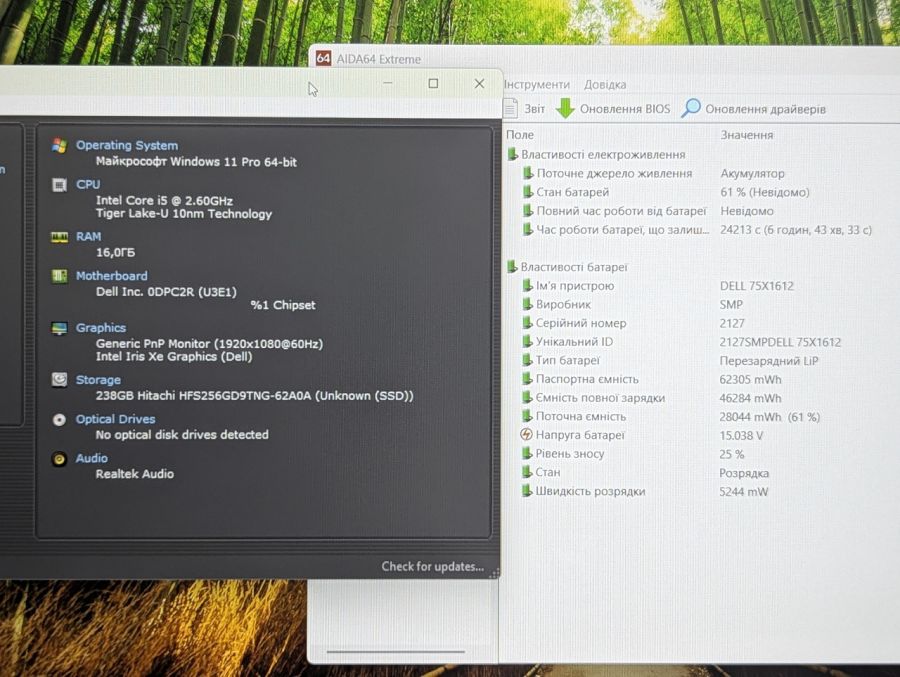Click the icon beside Властивості батареї header
The height and width of the screenshot is (677, 900).
click(512, 266)
